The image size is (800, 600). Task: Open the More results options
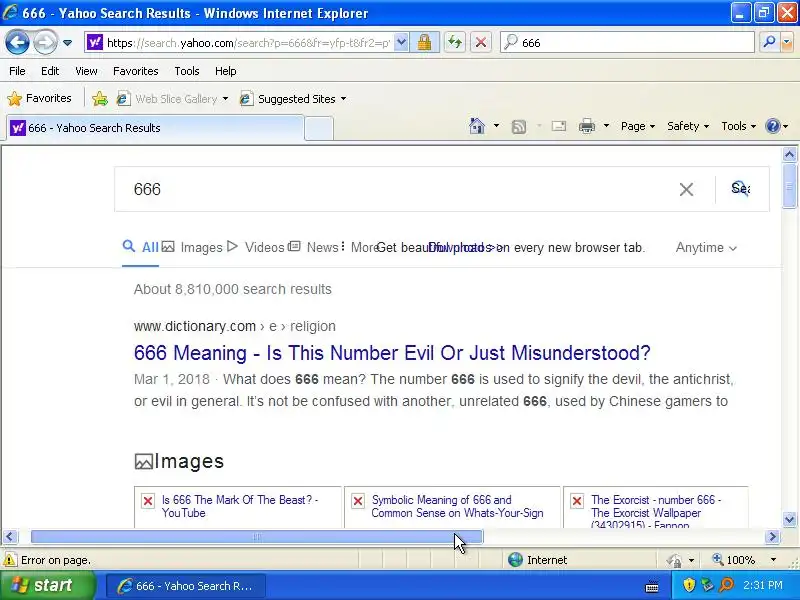[x=360, y=247]
